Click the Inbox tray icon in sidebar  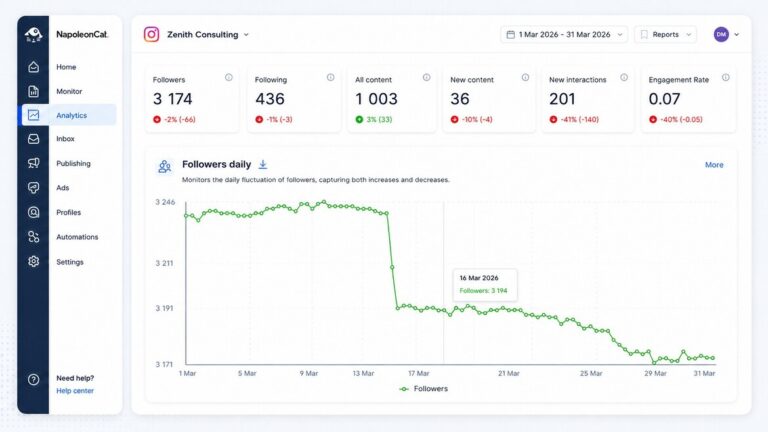tap(33, 139)
